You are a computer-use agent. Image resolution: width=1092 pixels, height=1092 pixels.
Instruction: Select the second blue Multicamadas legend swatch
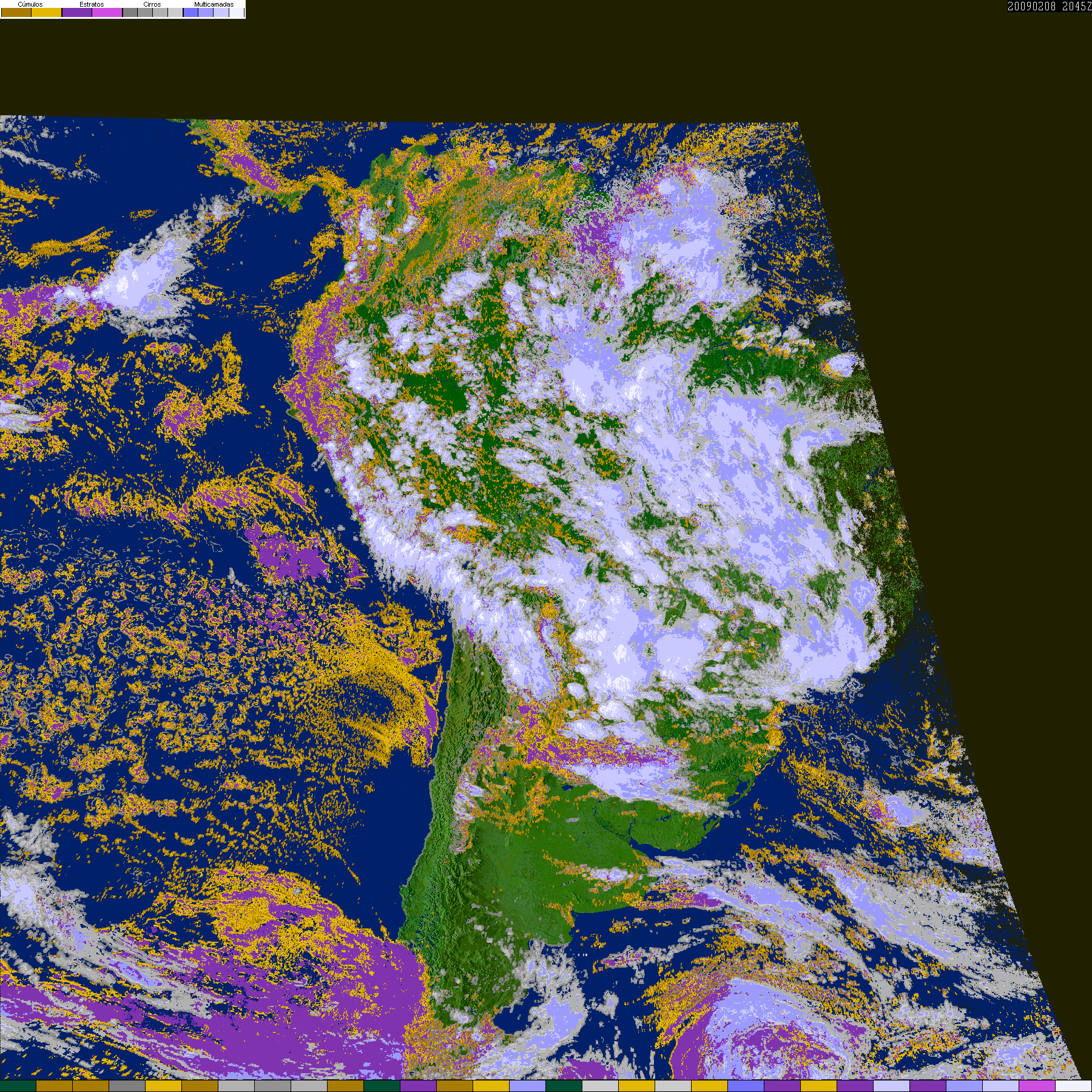(x=206, y=12)
